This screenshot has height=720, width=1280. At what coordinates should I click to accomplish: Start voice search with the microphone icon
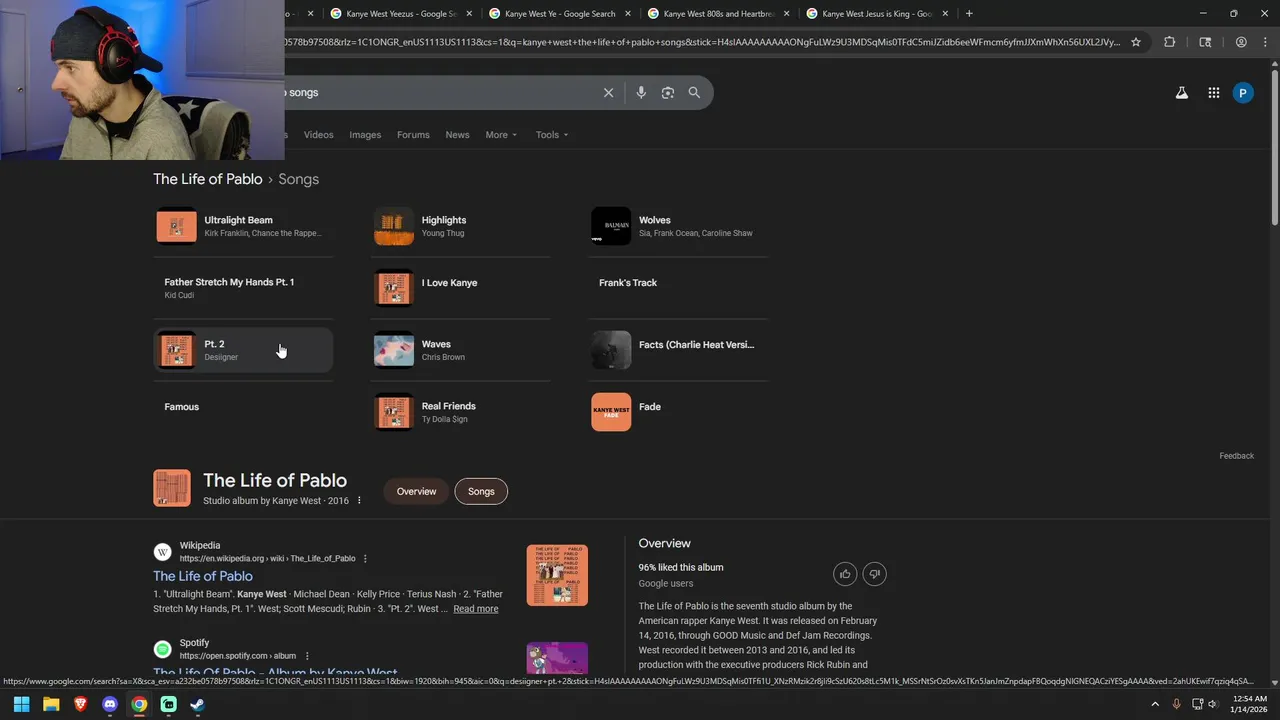(x=641, y=93)
